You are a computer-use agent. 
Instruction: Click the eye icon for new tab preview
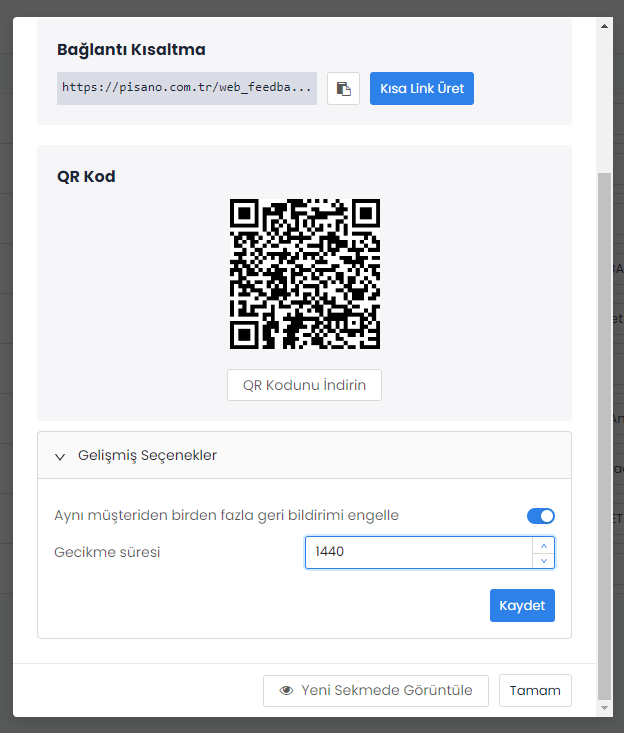point(286,690)
